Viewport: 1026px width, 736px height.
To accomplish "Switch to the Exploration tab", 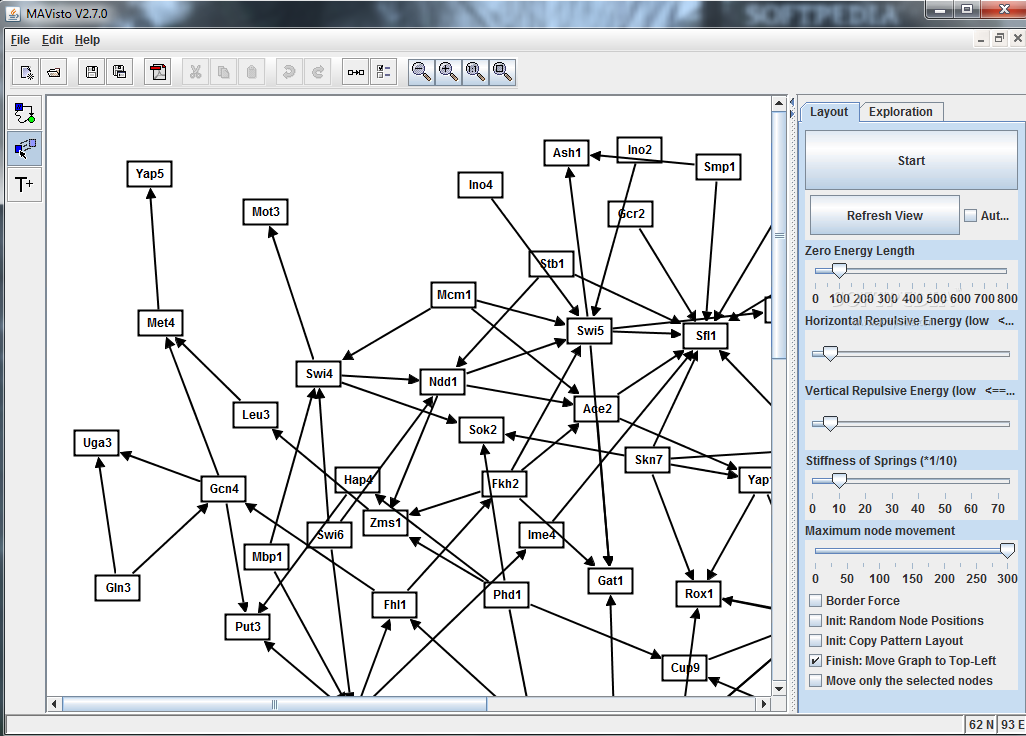I will pyautogui.click(x=900, y=112).
